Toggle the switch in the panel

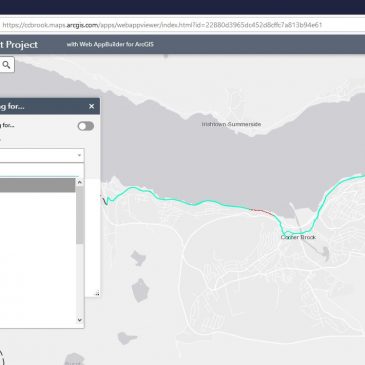click(x=86, y=126)
